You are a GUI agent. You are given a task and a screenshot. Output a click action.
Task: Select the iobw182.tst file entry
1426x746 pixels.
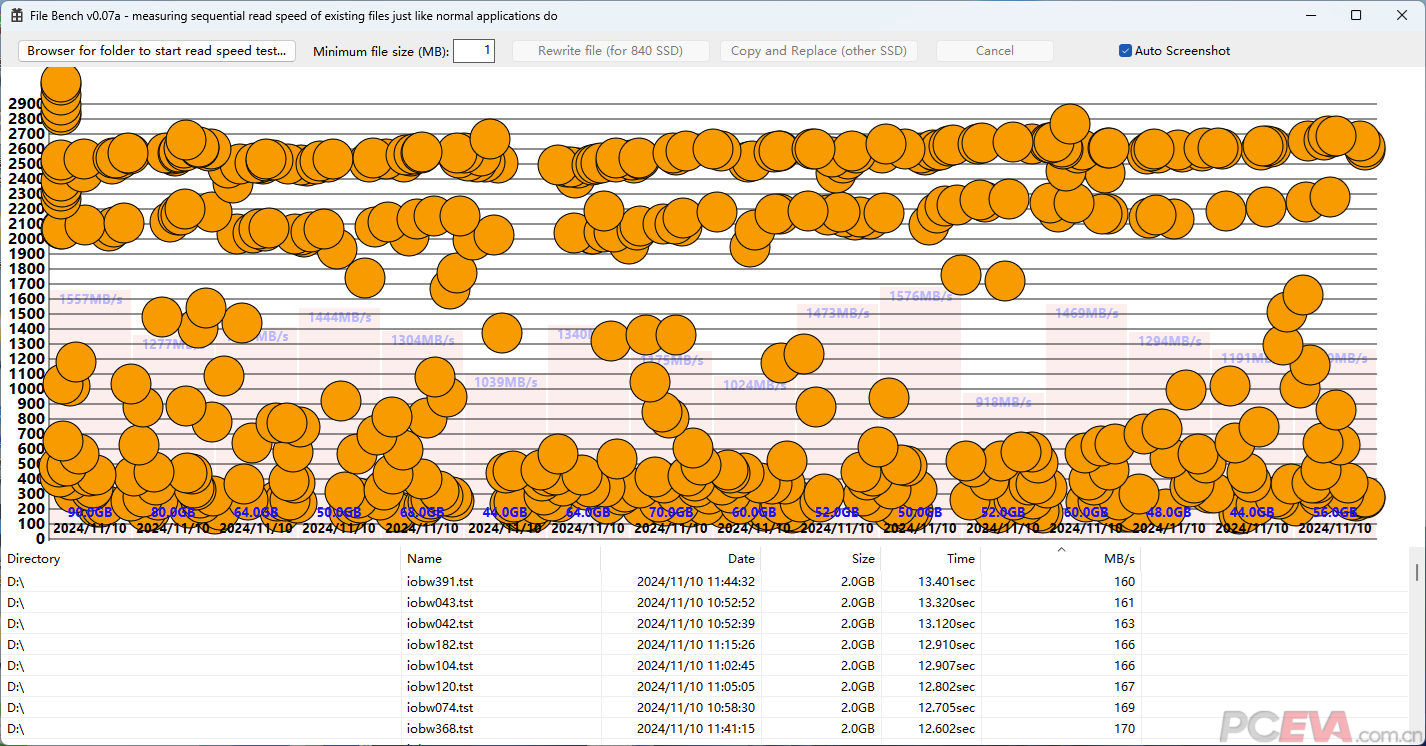point(440,645)
